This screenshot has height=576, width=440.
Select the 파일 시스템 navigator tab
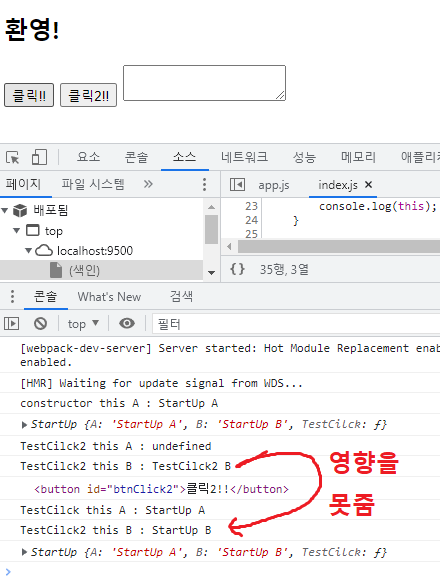pos(93,184)
